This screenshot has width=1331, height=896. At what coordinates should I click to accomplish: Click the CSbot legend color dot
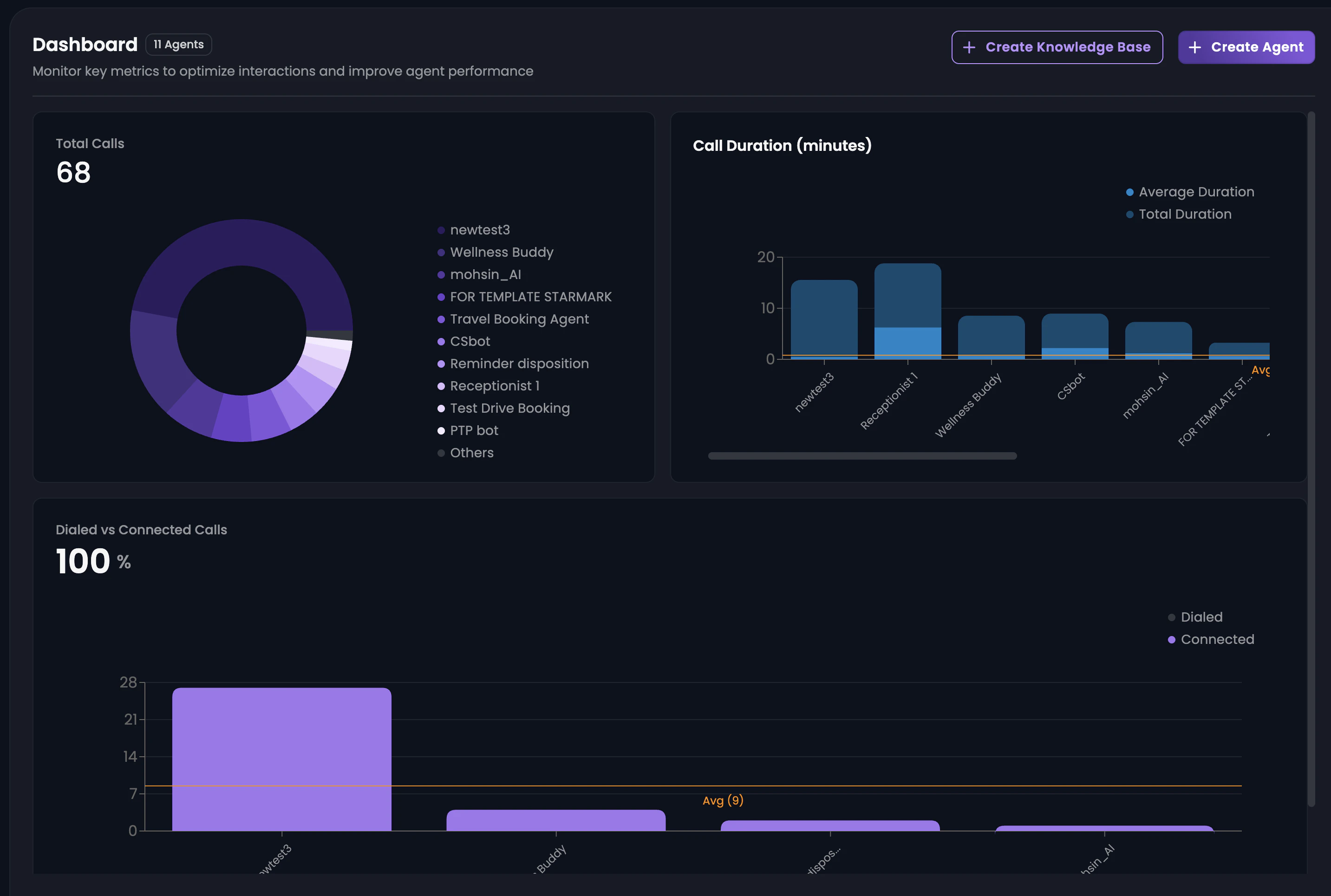click(x=441, y=342)
